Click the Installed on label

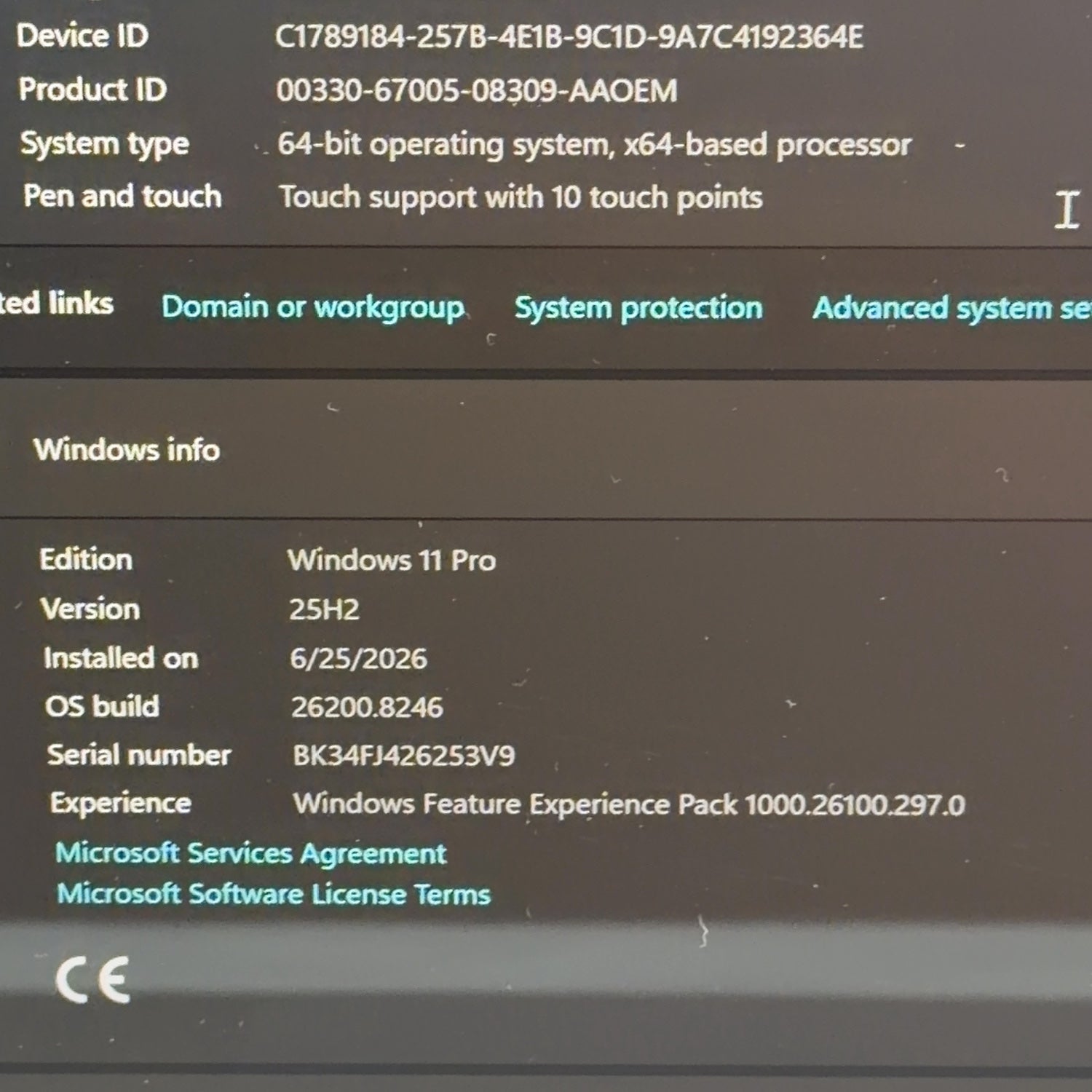121,657
